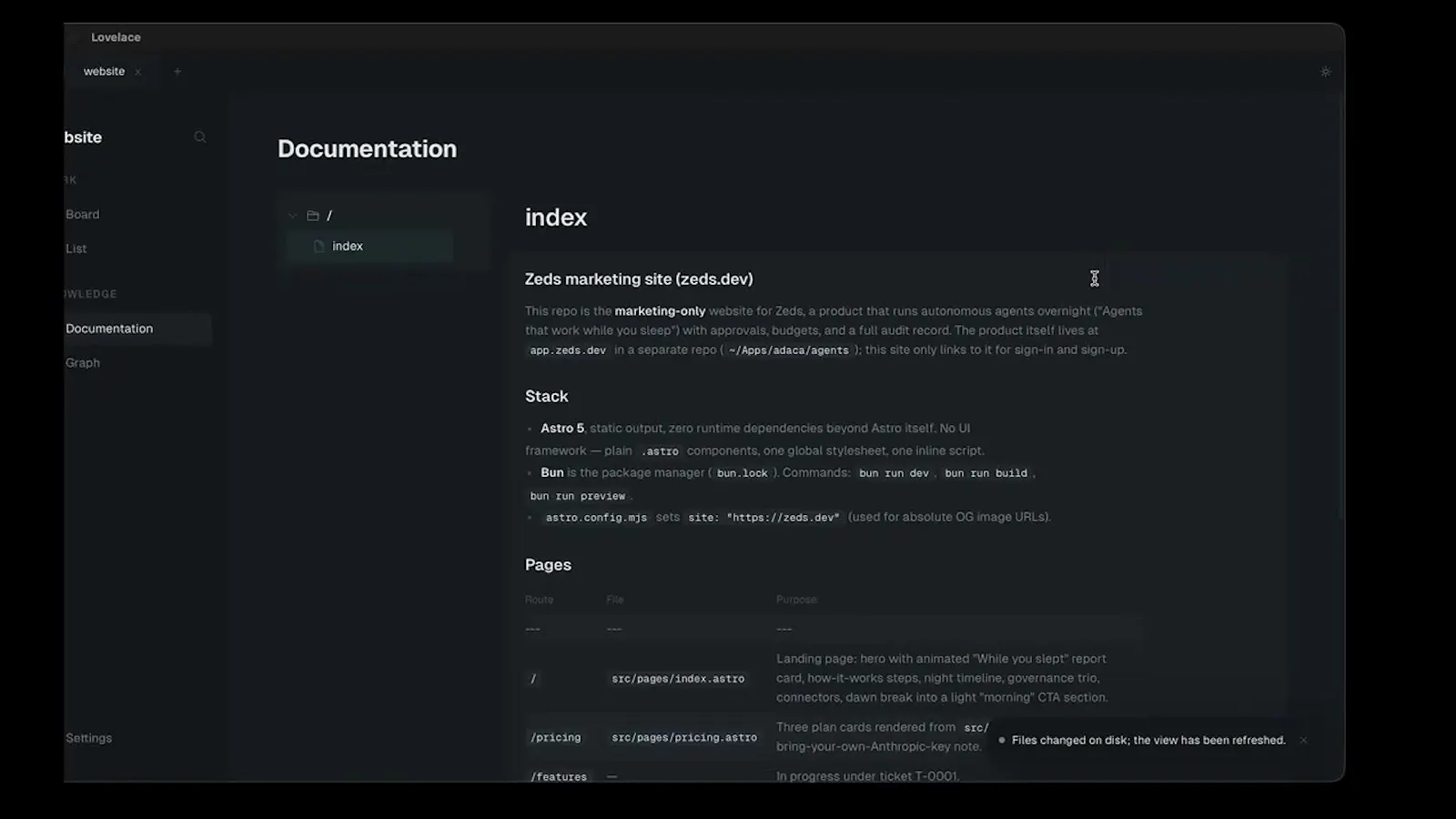Click the '~/Apps/adaca/agents' path text
Screen dimensions: 1456x819
coord(789,350)
